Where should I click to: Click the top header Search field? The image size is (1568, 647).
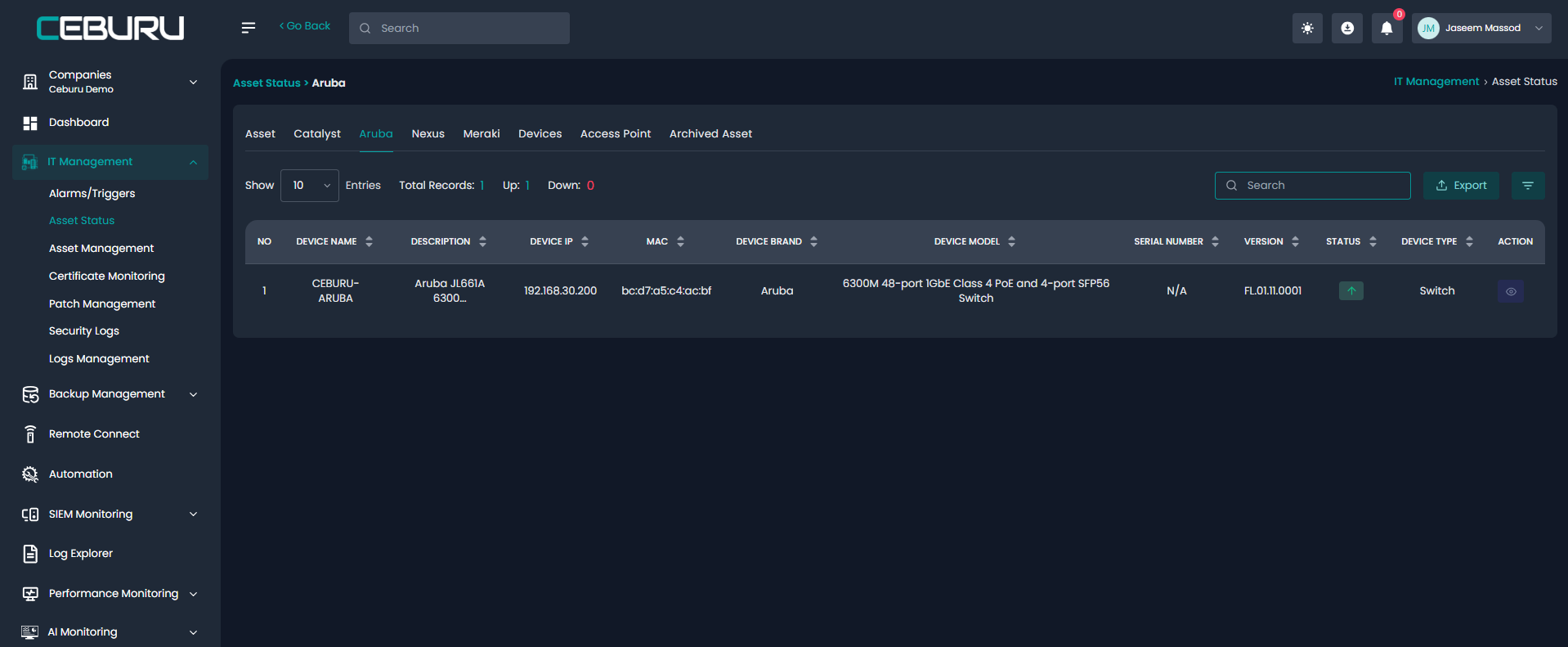tap(459, 29)
